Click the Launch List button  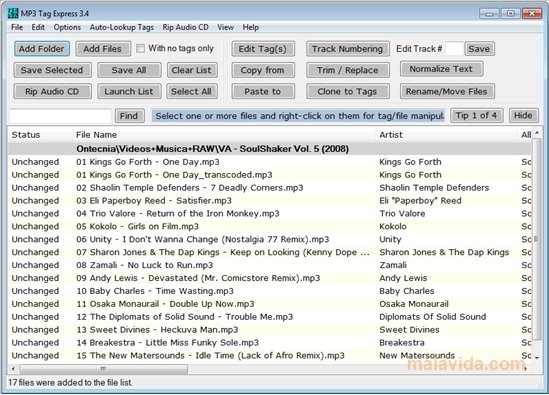point(129,91)
